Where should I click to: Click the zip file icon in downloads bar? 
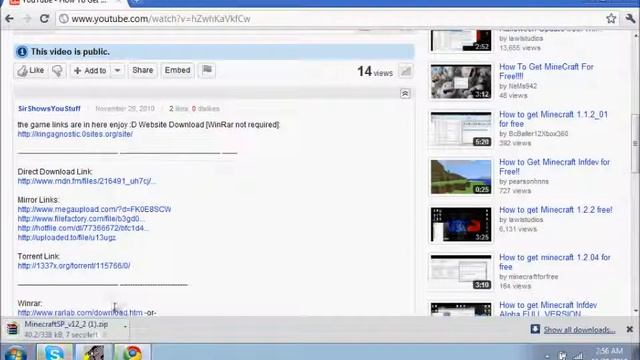tap(12, 329)
